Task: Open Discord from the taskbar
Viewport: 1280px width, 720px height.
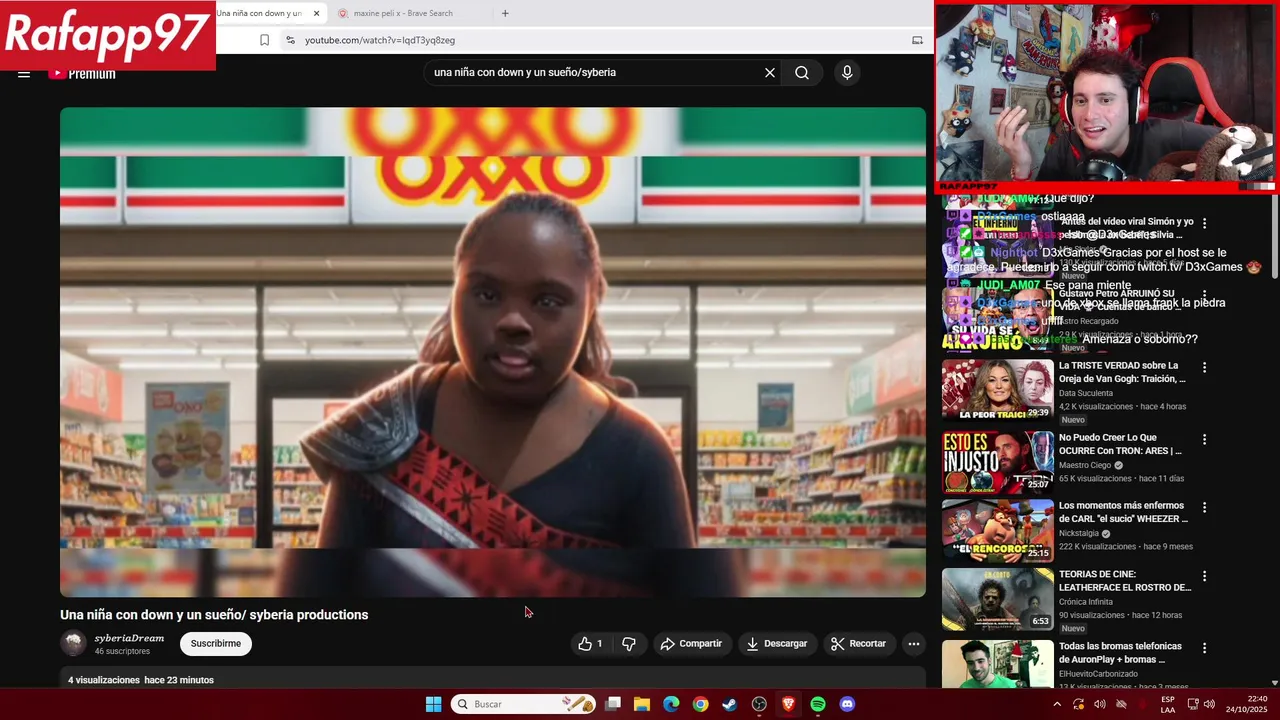Action: pyautogui.click(x=847, y=704)
